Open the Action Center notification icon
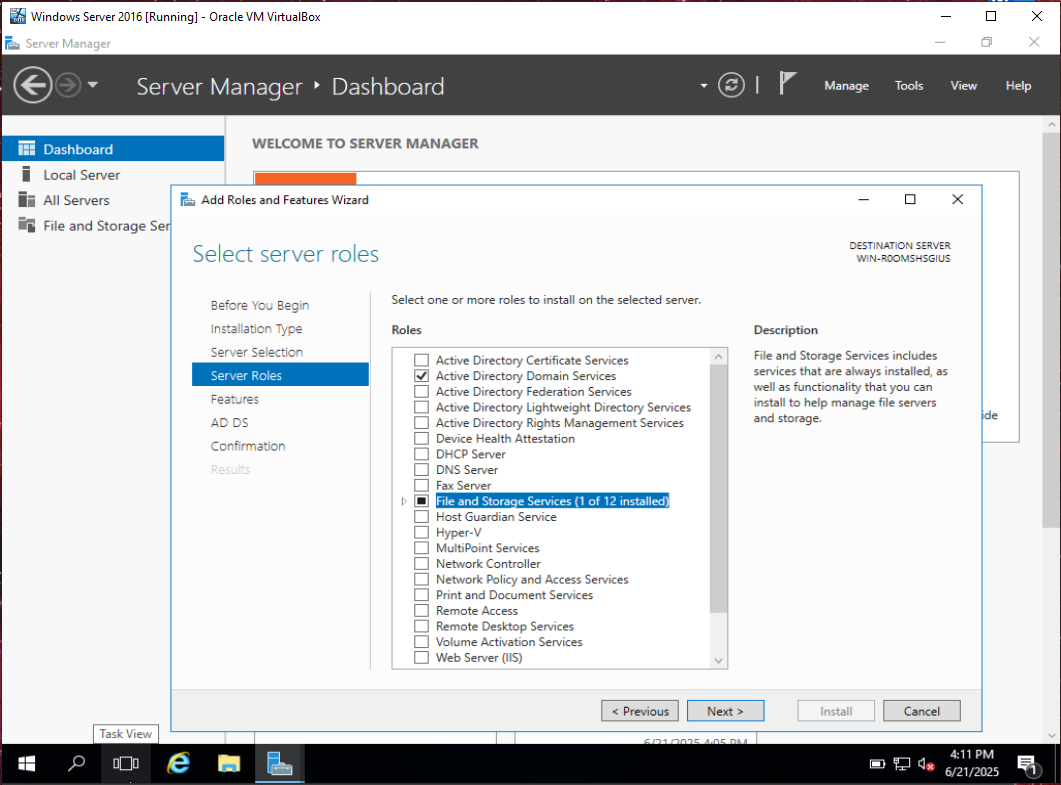The height and width of the screenshot is (785, 1061). coord(1028,765)
